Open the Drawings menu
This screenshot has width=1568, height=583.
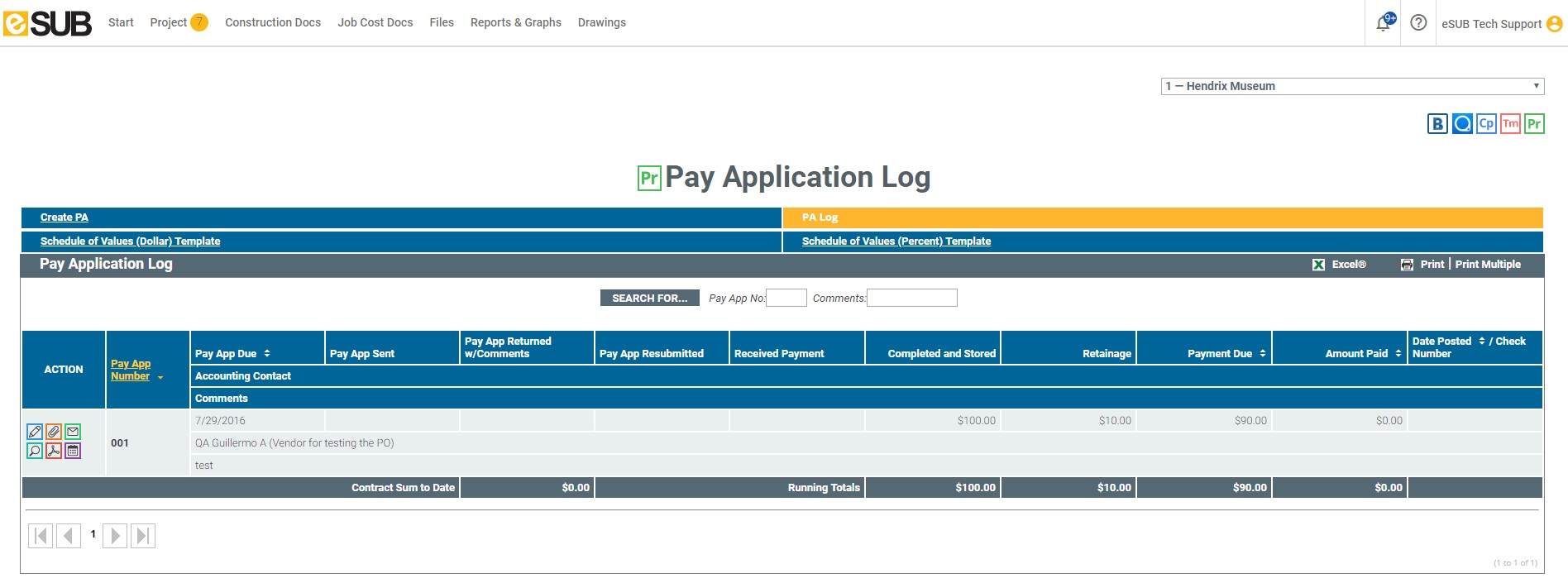[x=602, y=22]
